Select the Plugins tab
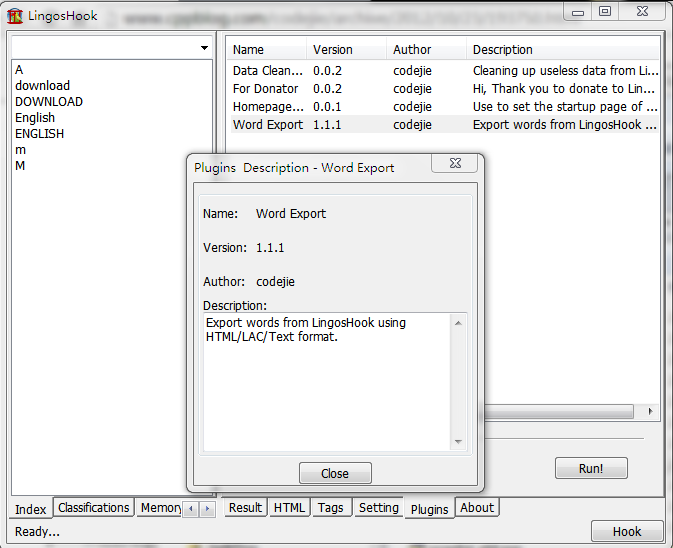Image resolution: width=673 pixels, height=548 pixels. coord(429,509)
